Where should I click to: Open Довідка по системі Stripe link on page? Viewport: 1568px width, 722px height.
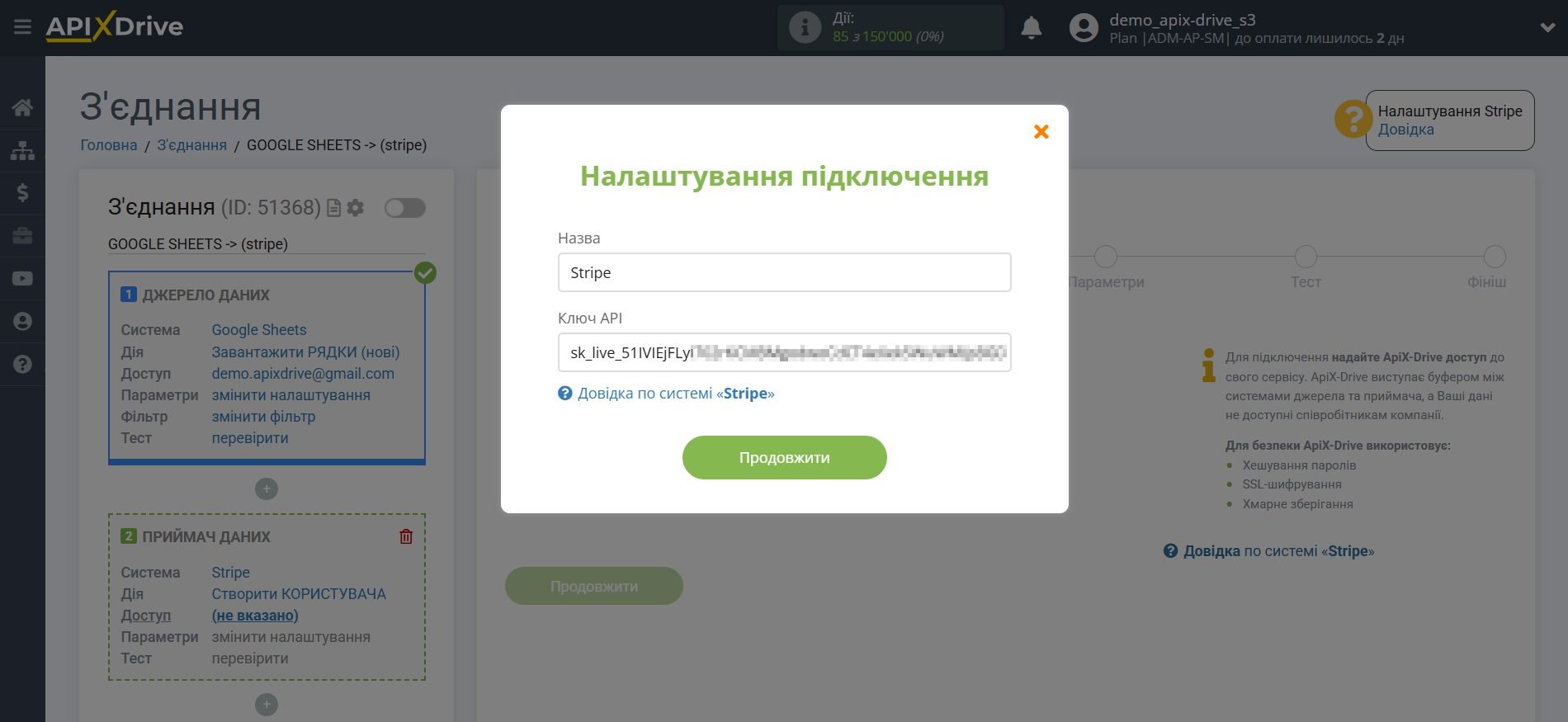click(1278, 551)
